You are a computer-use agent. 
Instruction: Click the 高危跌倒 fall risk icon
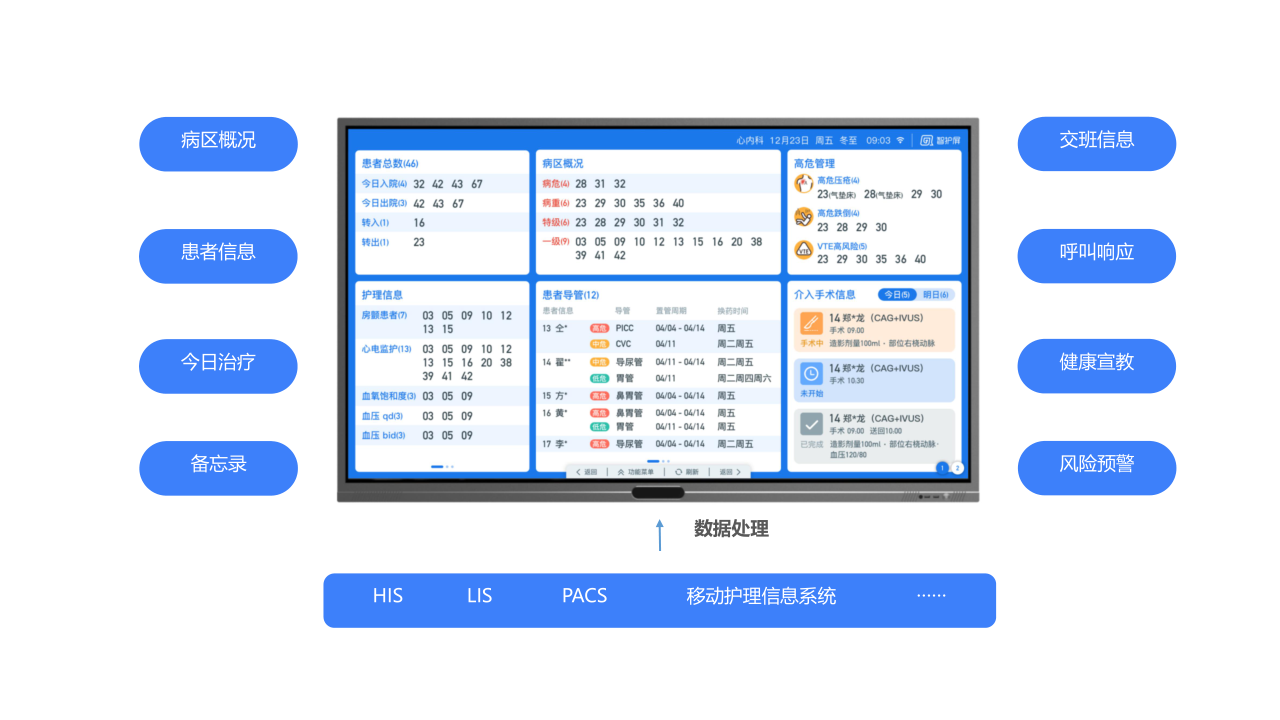click(x=803, y=217)
